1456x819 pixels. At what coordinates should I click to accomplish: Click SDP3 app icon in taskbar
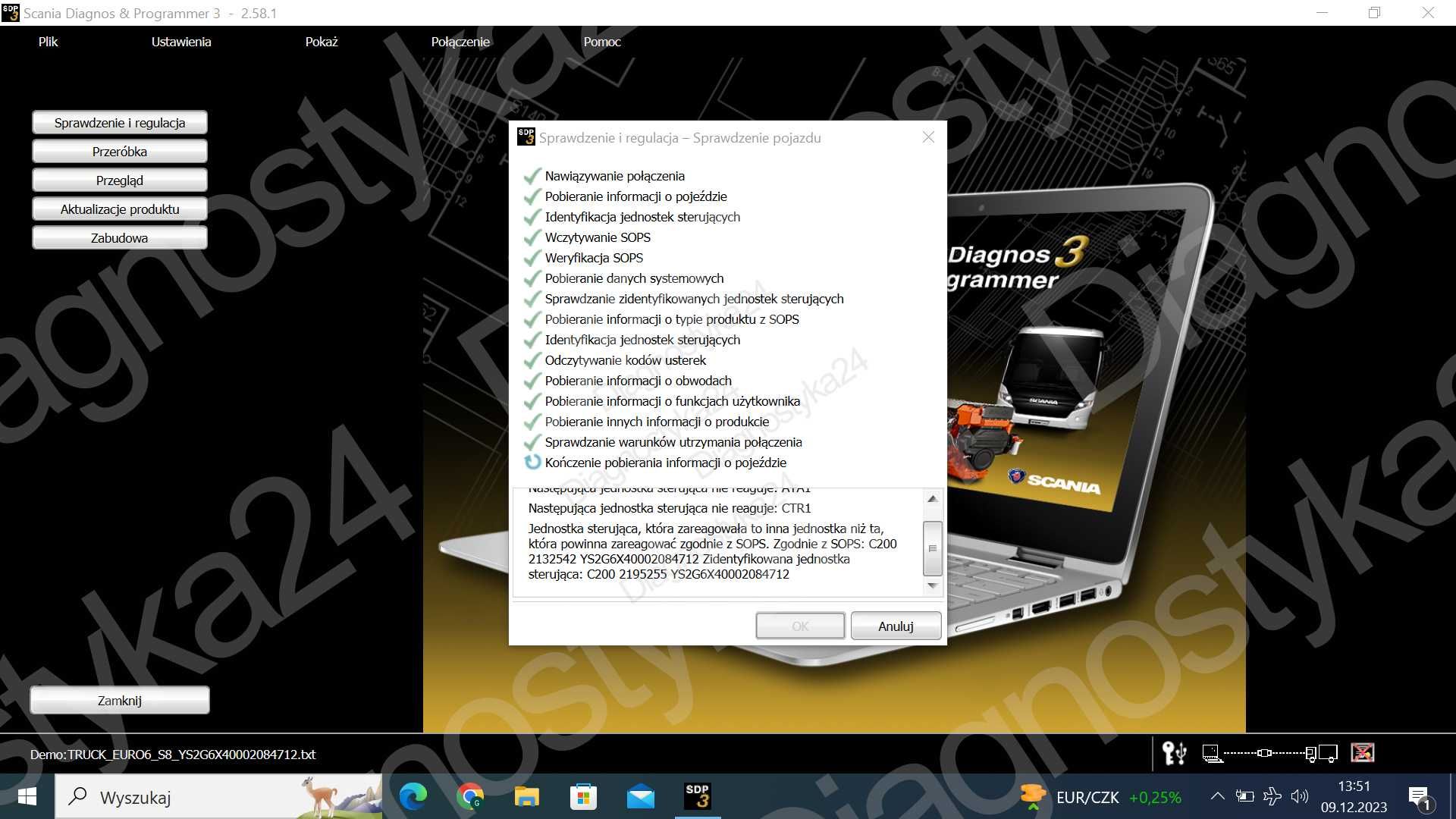[698, 797]
